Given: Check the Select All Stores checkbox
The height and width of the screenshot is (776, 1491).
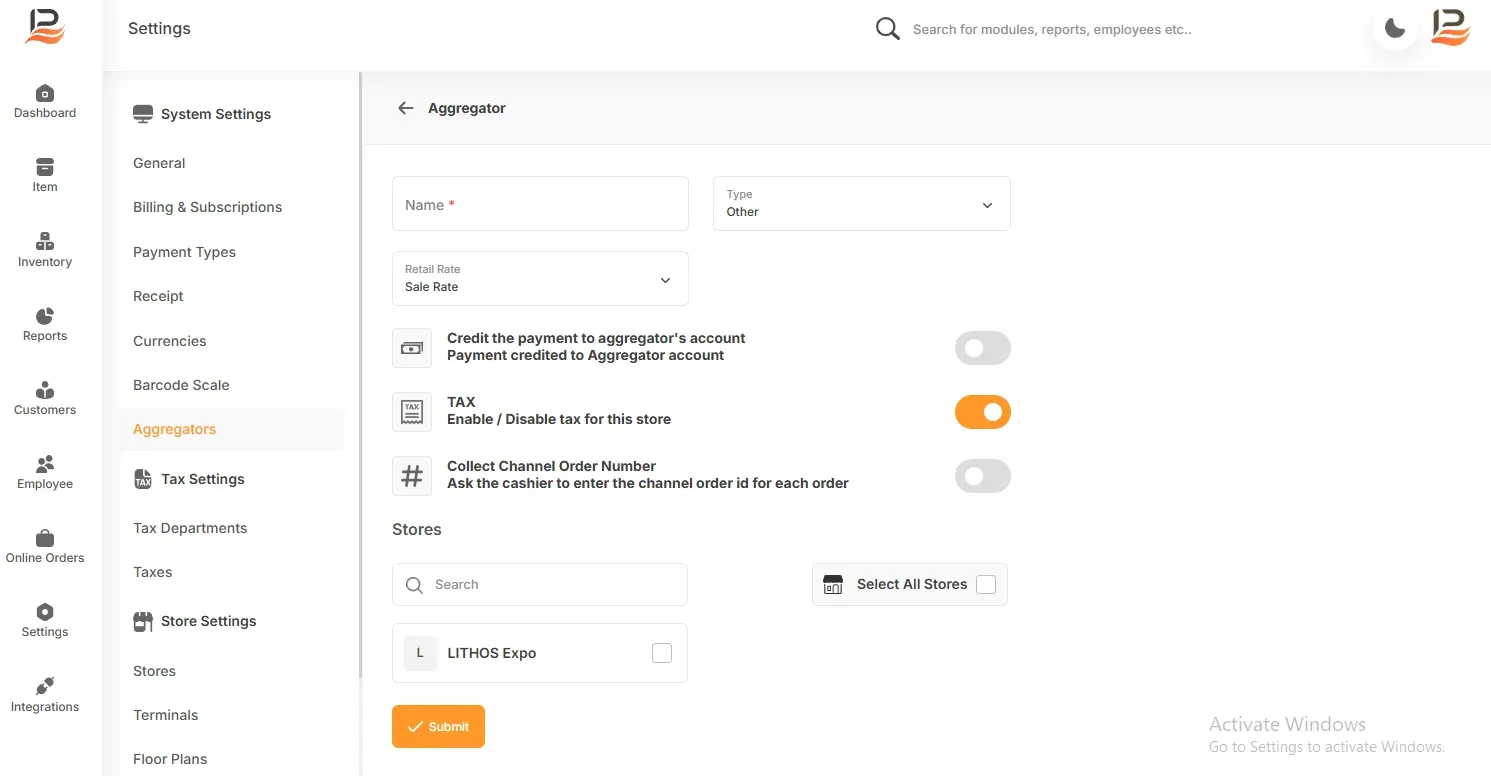Looking at the screenshot, I should click(986, 585).
